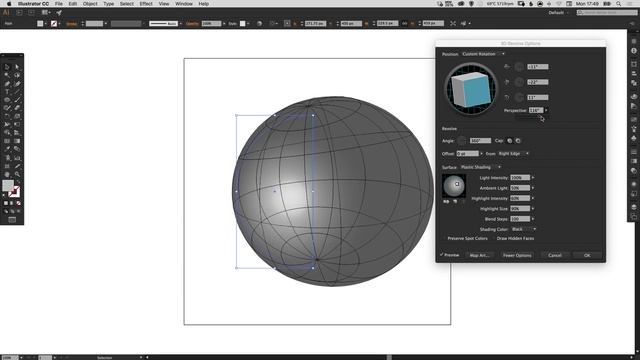This screenshot has height=360, width=640.
Task: Click the fill color swatch in control bar
Action: point(40,24)
